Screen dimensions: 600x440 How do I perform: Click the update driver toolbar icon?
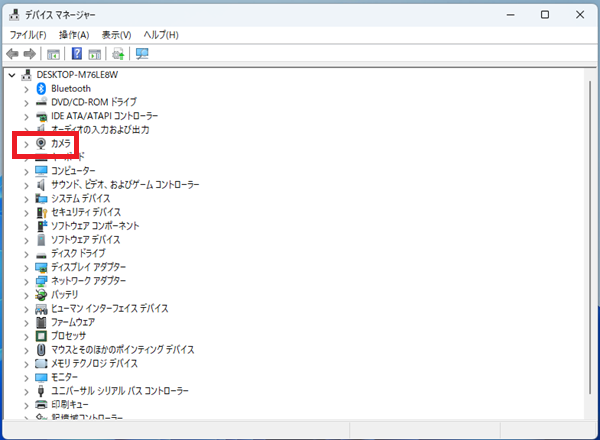[x=118, y=53]
